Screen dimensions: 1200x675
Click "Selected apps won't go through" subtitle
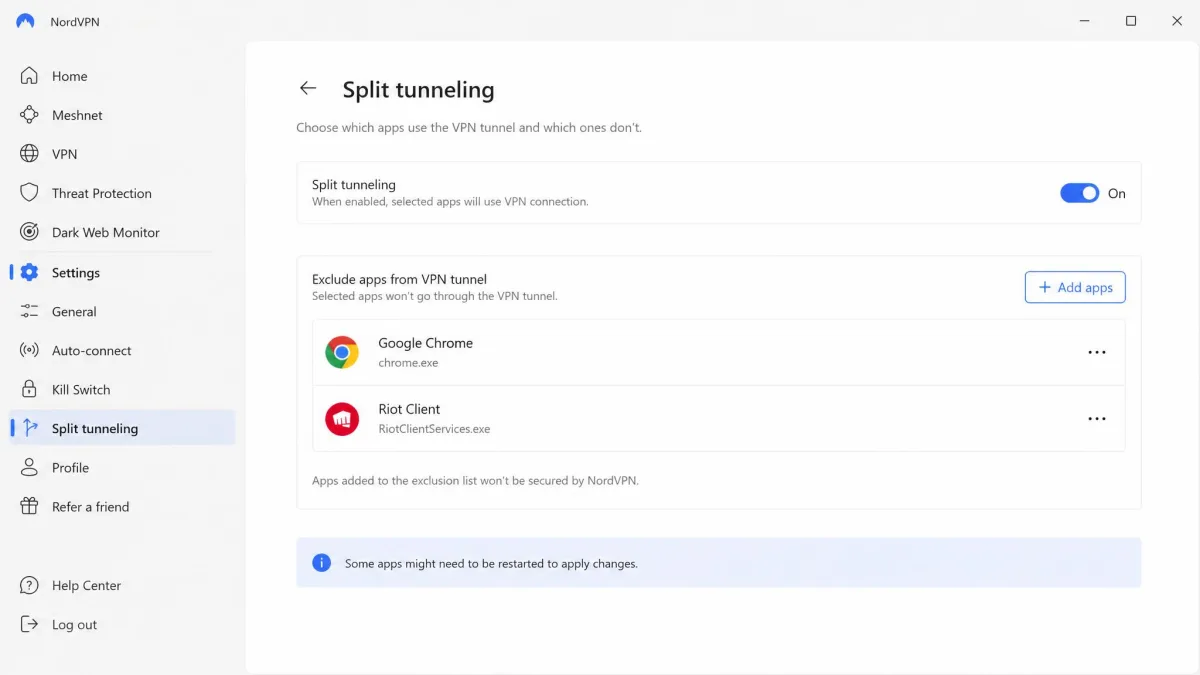click(434, 296)
